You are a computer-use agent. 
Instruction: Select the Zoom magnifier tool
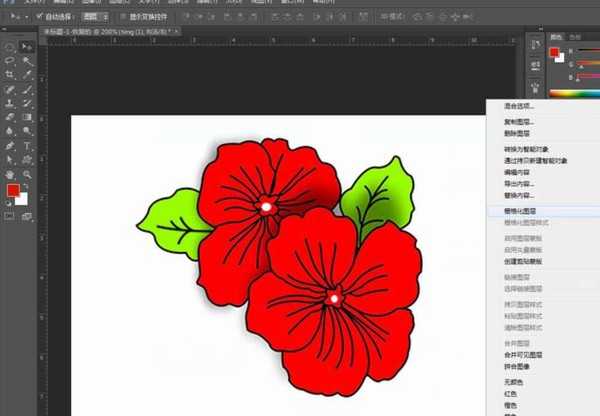[x=27, y=173]
